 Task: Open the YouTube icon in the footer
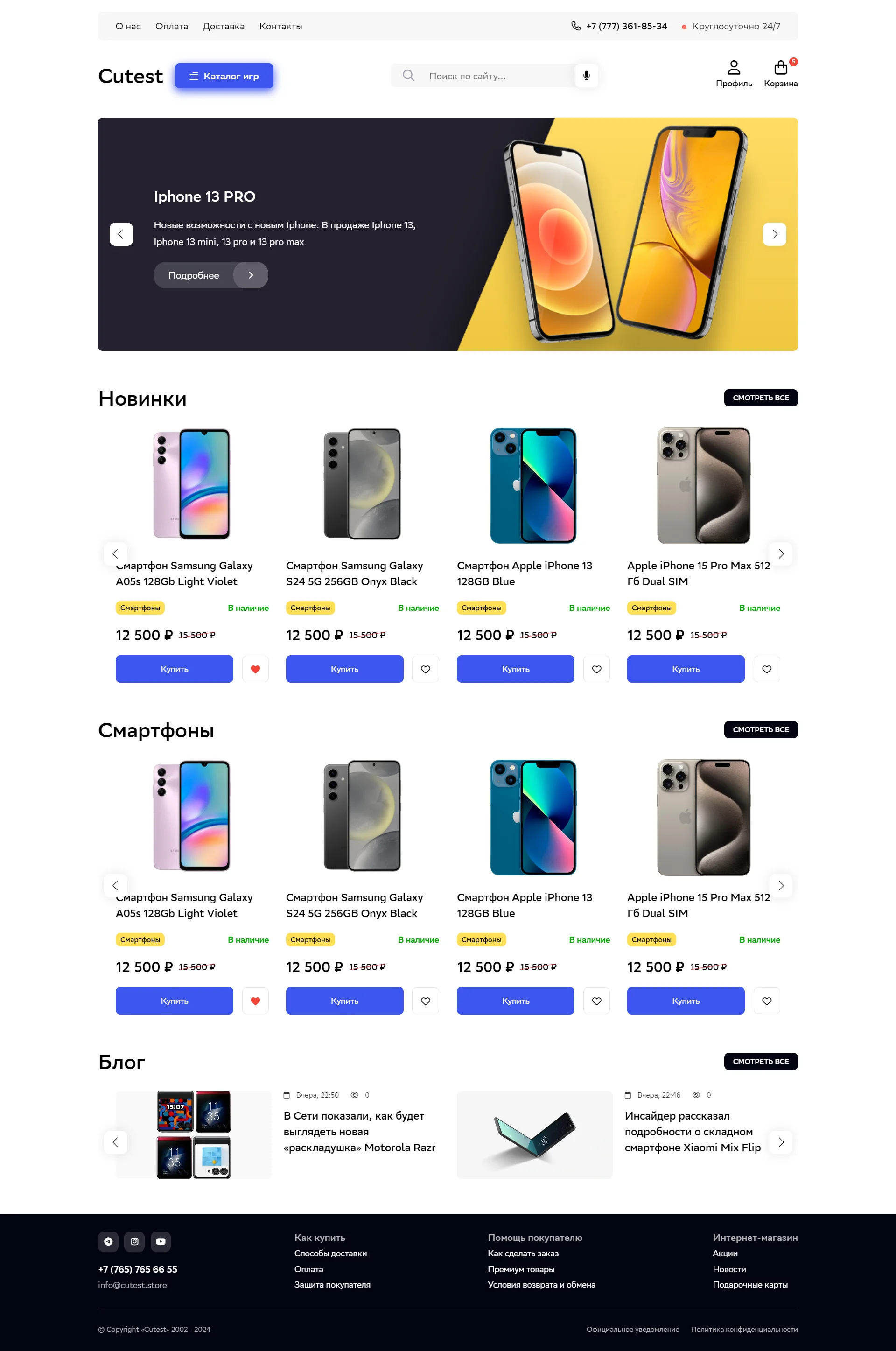(161, 1241)
